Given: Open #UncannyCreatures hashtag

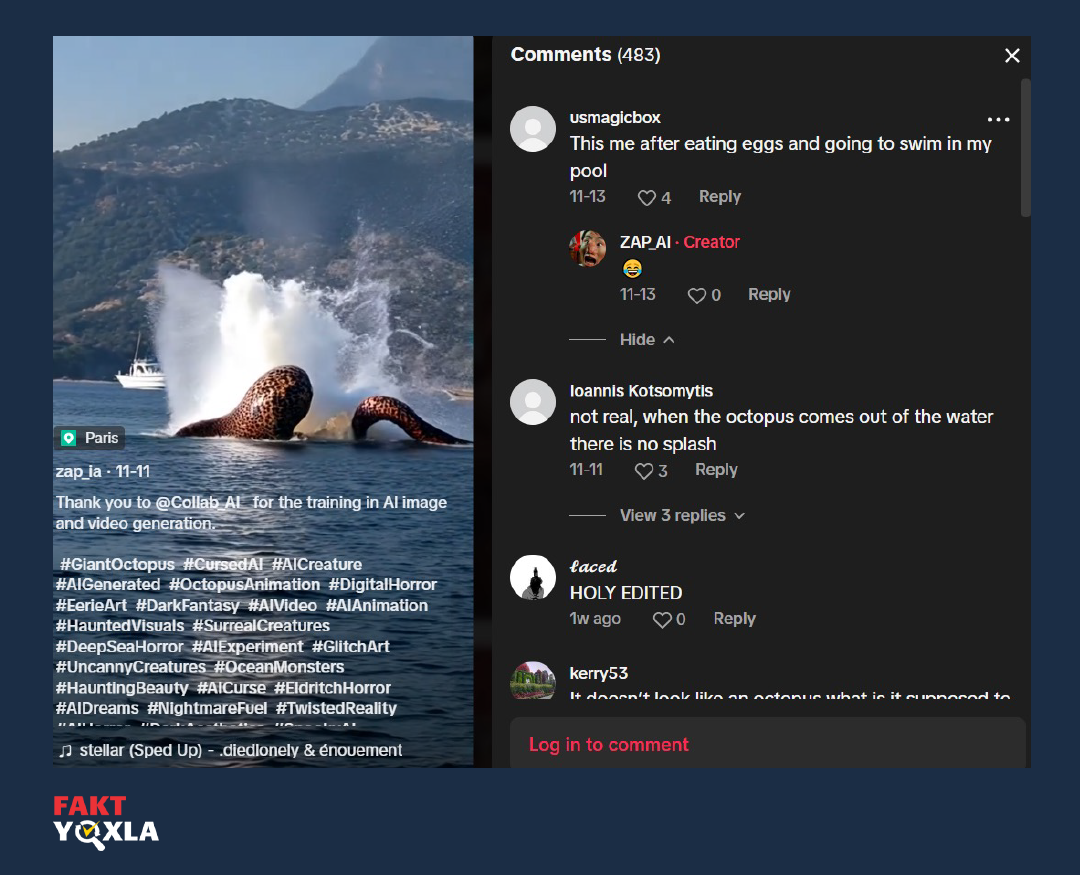Looking at the screenshot, I should (x=131, y=667).
